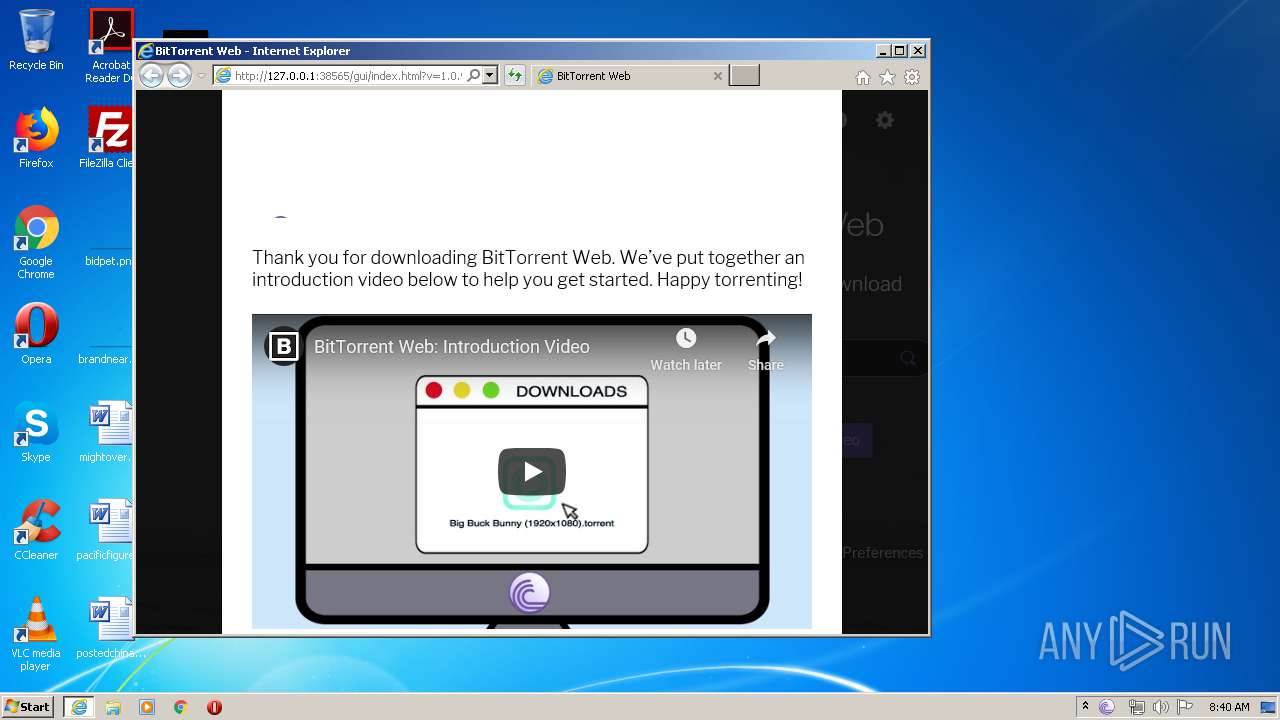The height and width of the screenshot is (720, 1280).
Task: Open mightover Word document on desktop
Action: [x=109, y=432]
